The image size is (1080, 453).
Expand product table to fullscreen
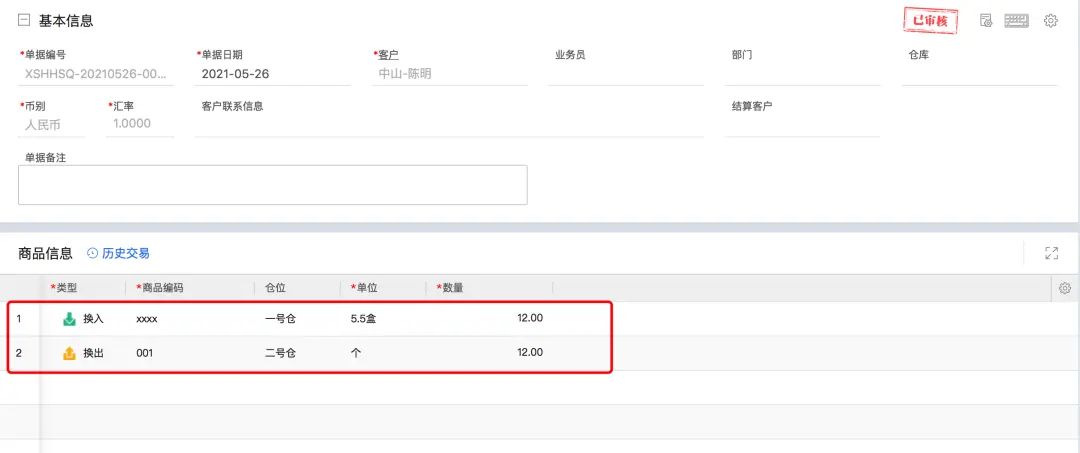[1051, 253]
